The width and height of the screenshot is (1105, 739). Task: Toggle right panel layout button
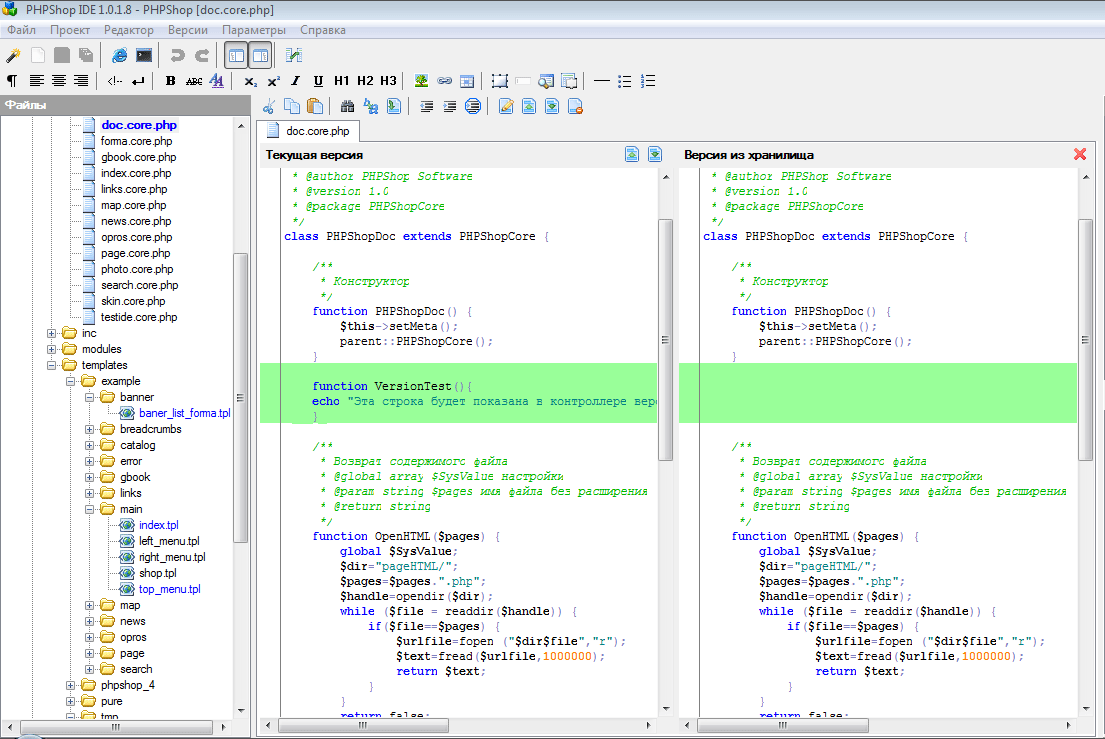tap(260, 55)
